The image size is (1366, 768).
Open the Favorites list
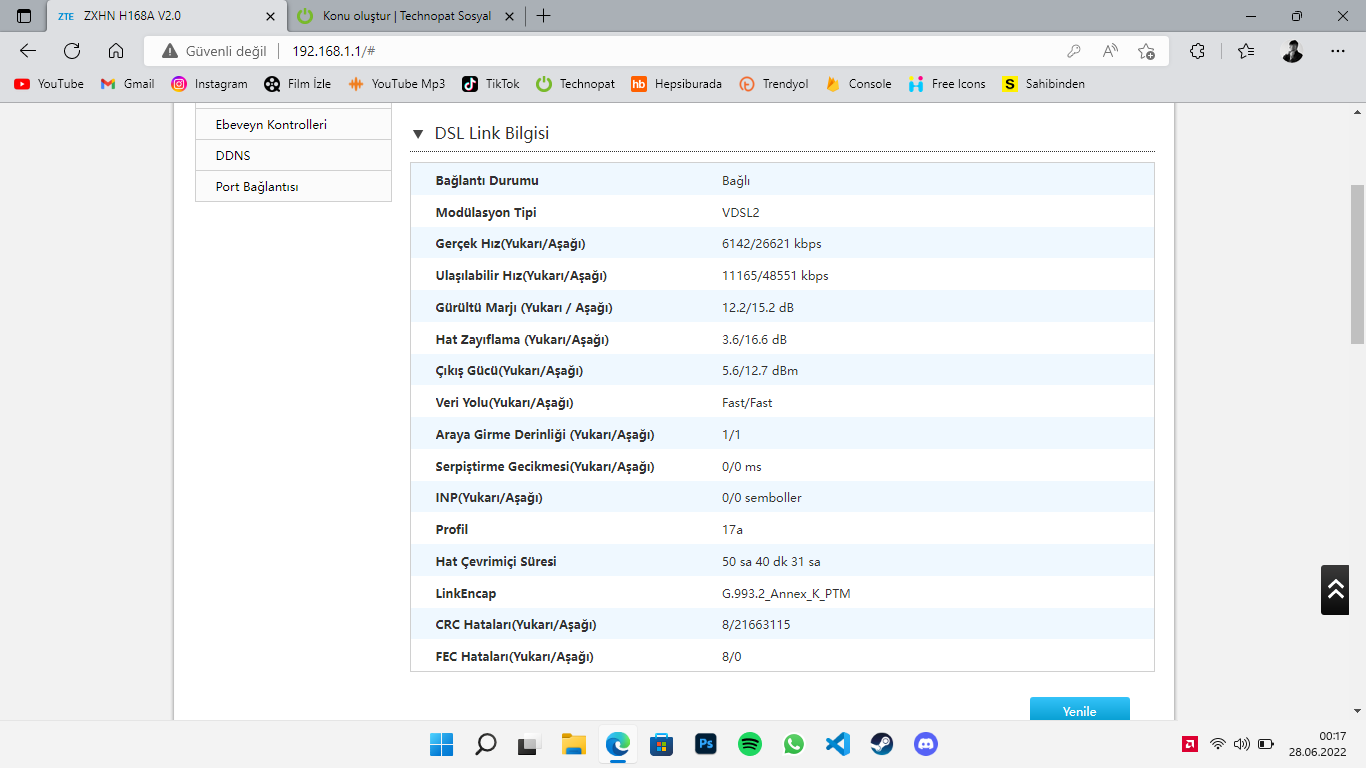click(1245, 51)
